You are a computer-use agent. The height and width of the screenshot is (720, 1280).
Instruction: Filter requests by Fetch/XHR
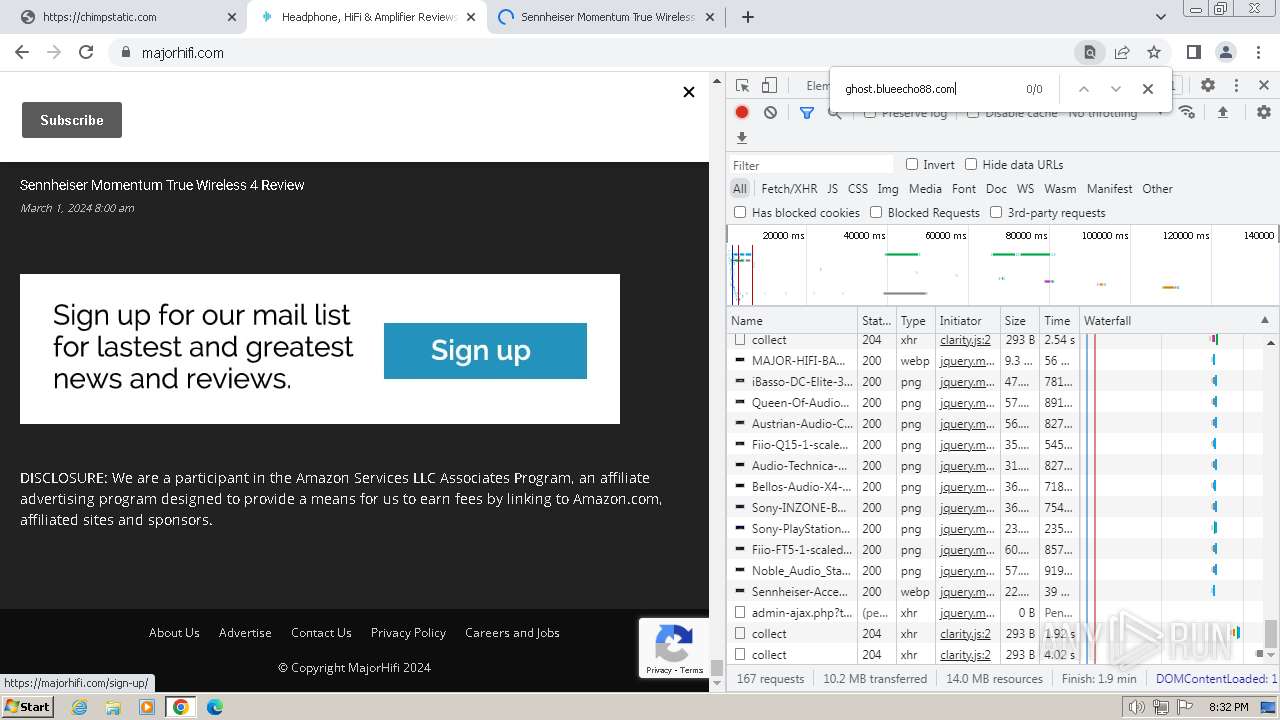tap(789, 188)
